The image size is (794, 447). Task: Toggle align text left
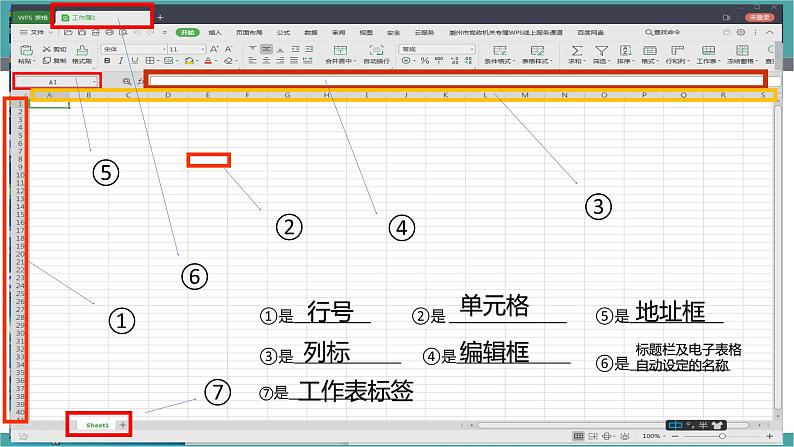pos(252,60)
